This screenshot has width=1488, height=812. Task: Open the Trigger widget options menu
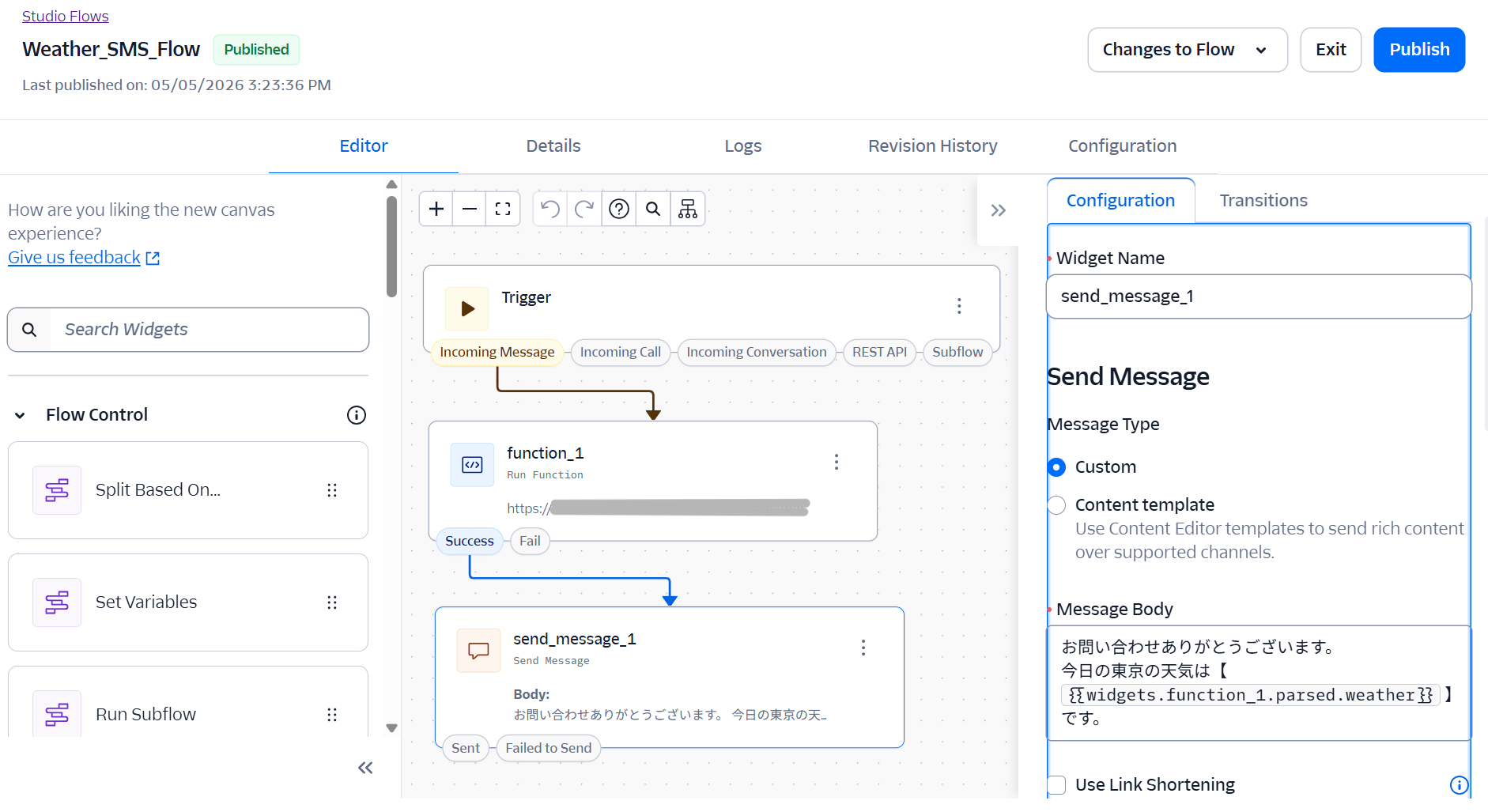959,306
